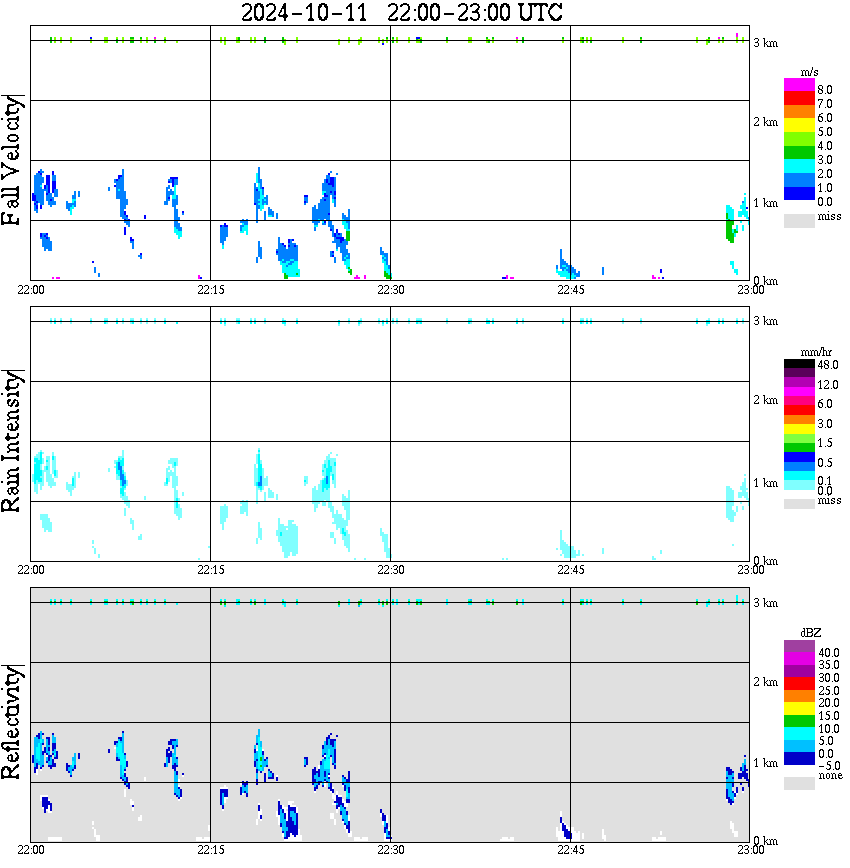Select the orange 20.0 dBZ legend swatch
Image resolution: width=850 pixels, height=868 pixels.
click(799, 696)
